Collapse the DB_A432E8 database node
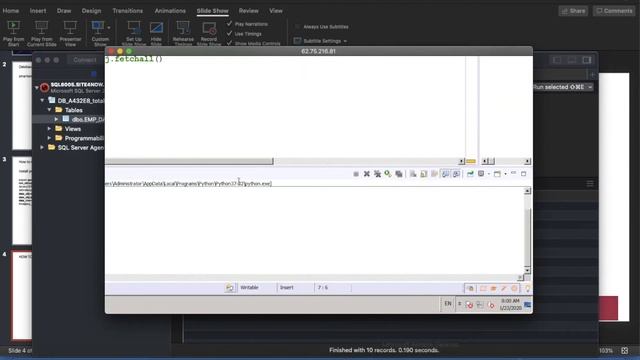This screenshot has height=360, width=640. tap(42, 100)
